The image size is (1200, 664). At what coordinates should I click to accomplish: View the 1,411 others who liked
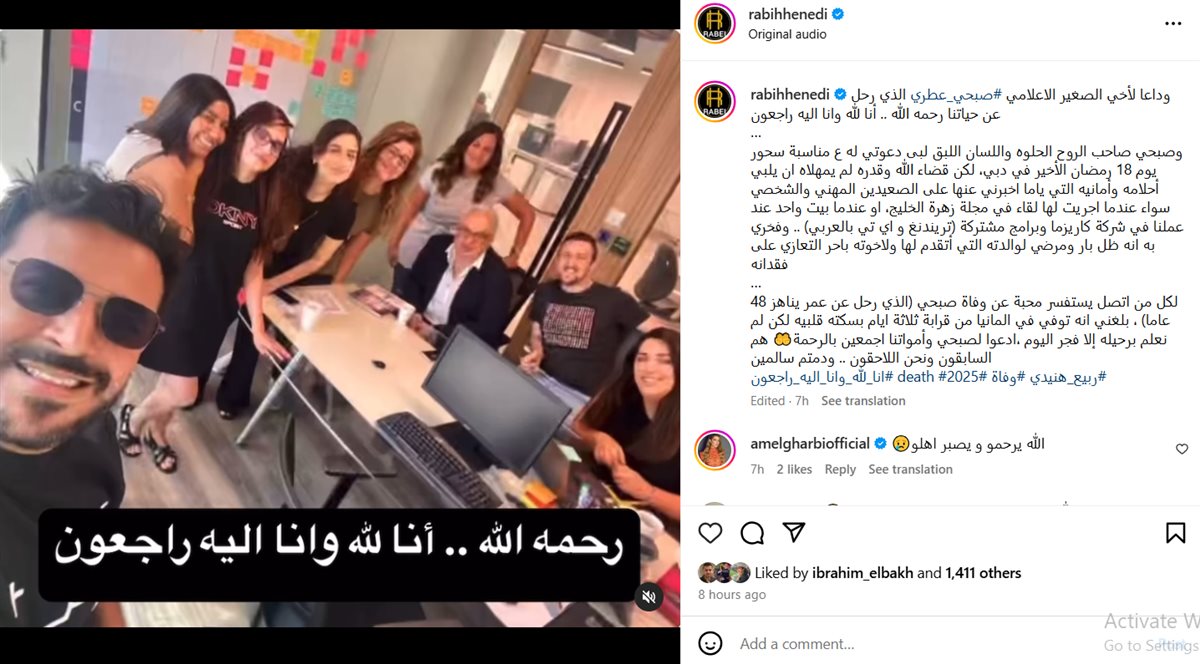click(984, 573)
